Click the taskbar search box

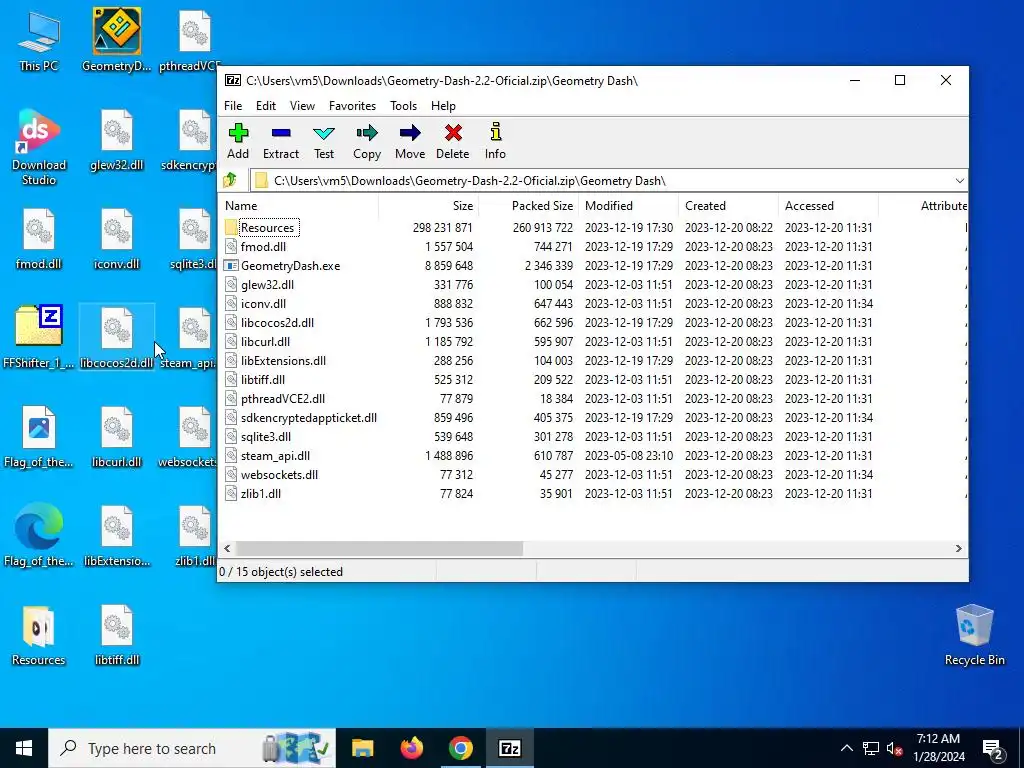point(192,748)
